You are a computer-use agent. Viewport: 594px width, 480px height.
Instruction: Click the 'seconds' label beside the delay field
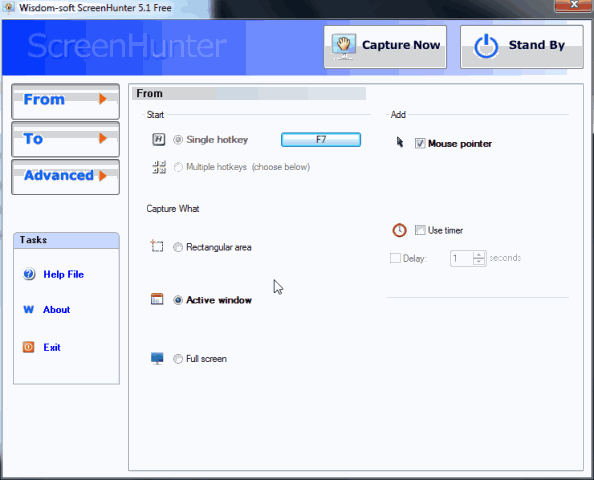click(x=505, y=258)
